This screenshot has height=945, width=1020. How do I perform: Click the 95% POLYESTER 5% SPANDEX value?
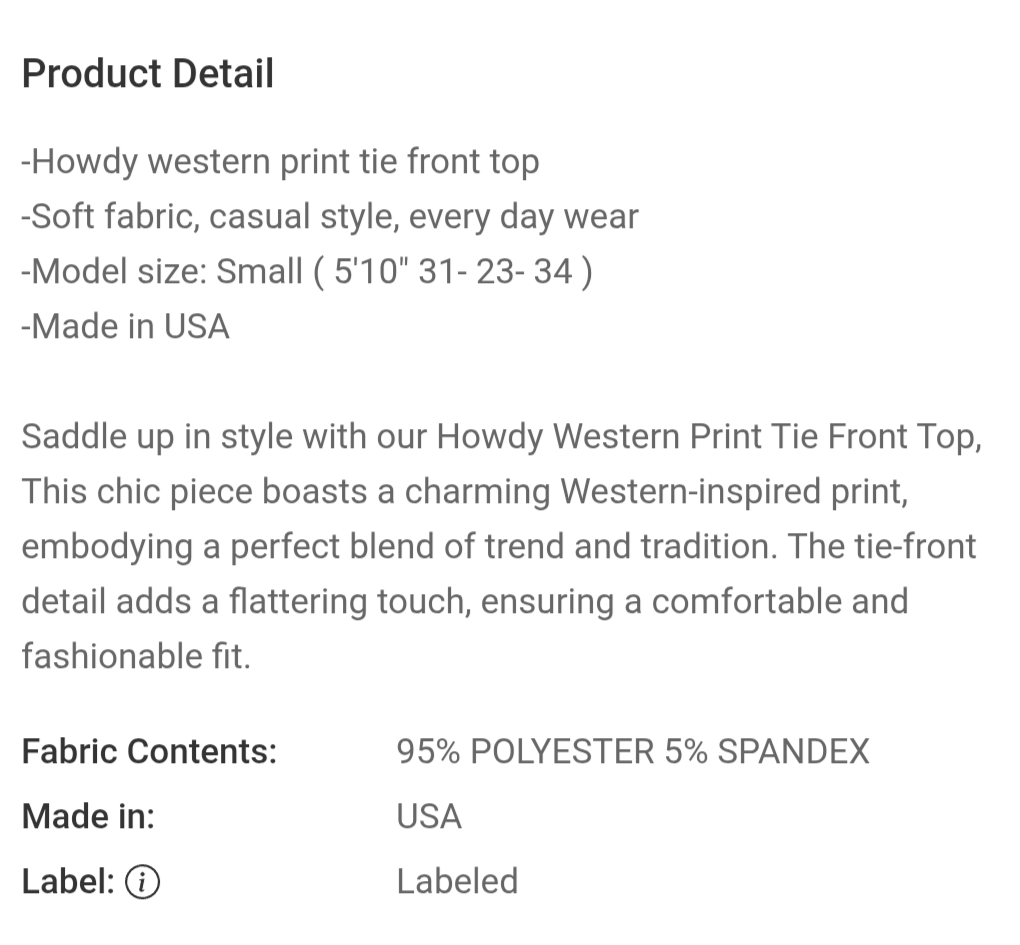coord(633,751)
